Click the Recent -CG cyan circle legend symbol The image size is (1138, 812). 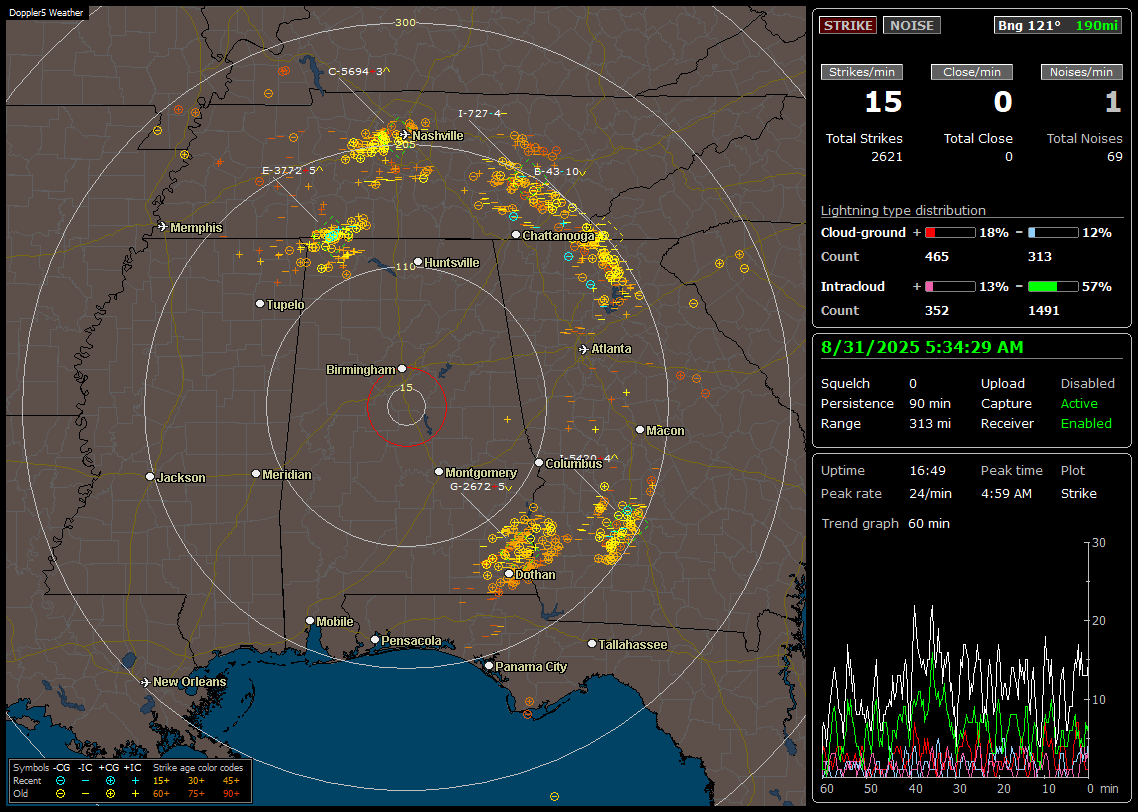pyautogui.click(x=60, y=781)
